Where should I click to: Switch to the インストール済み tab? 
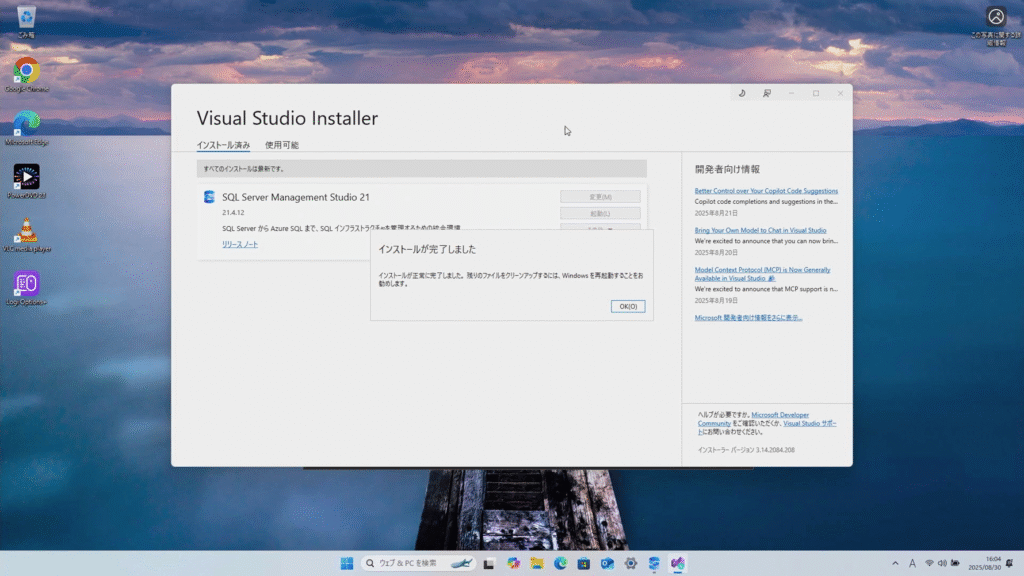pyautogui.click(x=223, y=145)
